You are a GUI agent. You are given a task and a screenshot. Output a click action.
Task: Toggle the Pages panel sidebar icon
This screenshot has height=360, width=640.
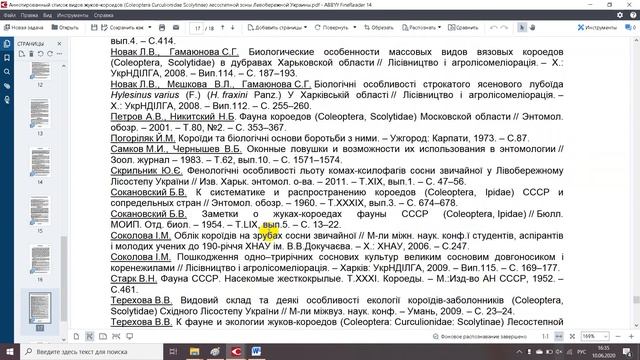(x=7, y=44)
